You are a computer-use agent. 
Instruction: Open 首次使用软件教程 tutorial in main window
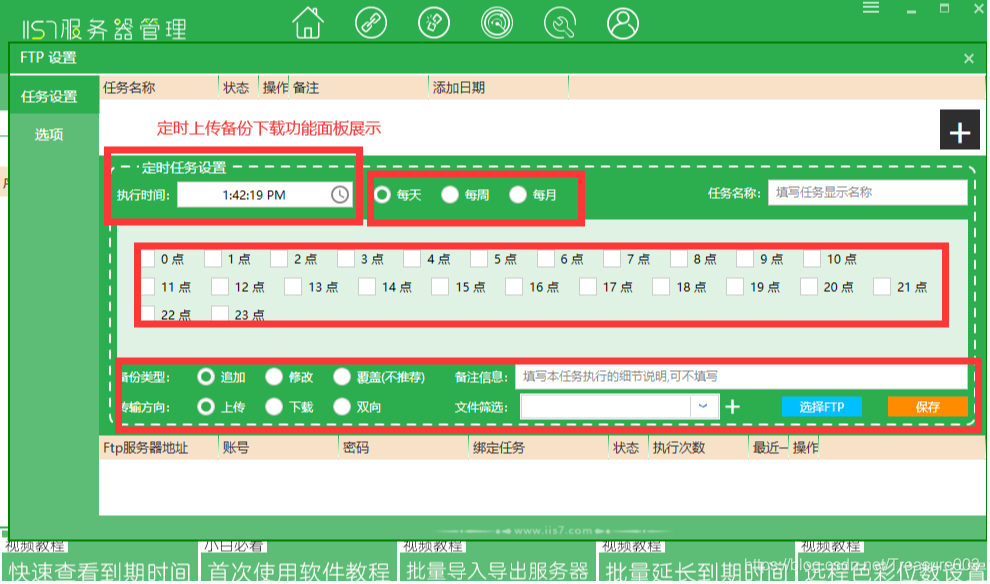click(x=299, y=571)
